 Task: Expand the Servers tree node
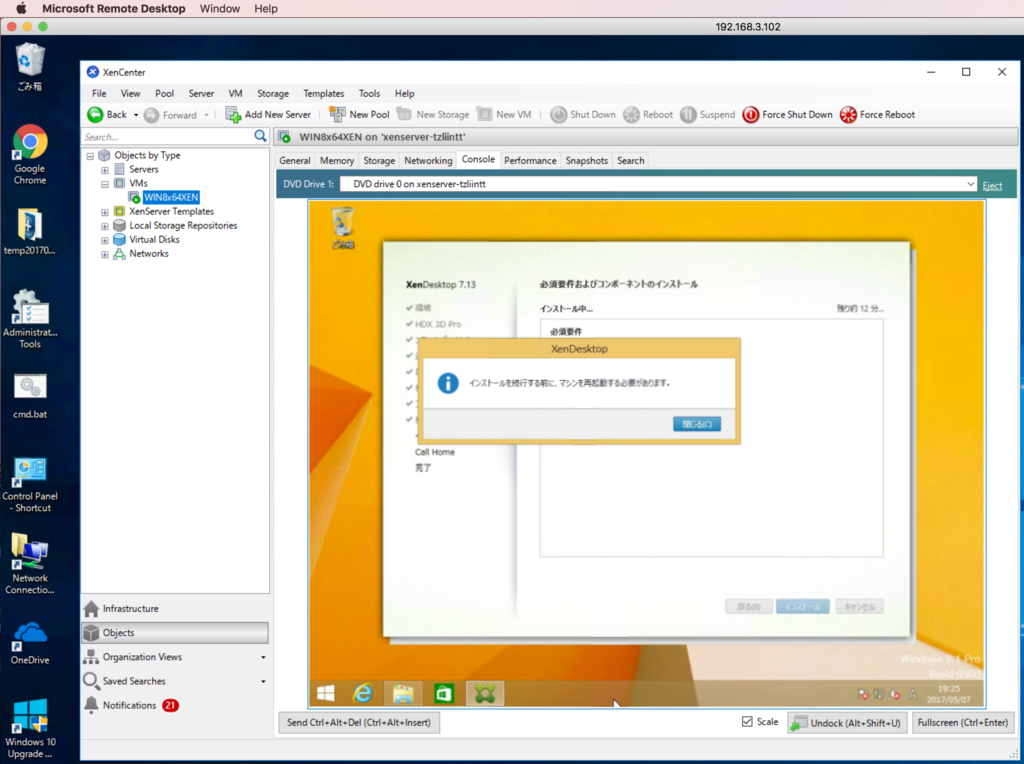coord(104,170)
